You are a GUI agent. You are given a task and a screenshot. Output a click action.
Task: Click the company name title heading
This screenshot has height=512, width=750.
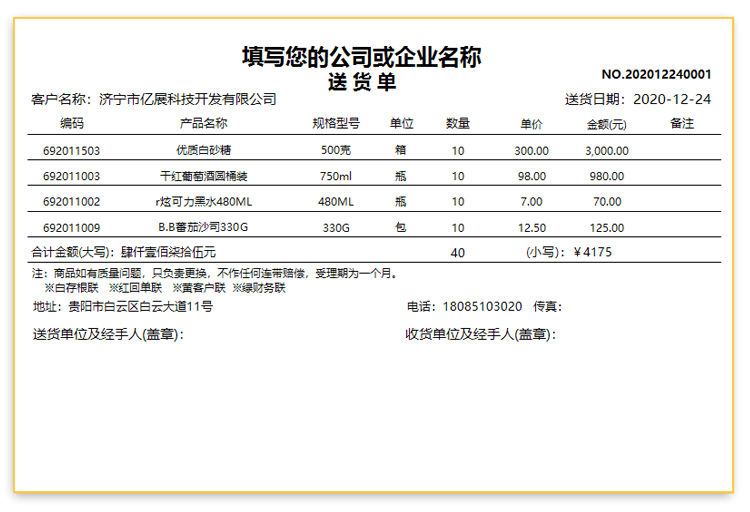click(x=362, y=57)
